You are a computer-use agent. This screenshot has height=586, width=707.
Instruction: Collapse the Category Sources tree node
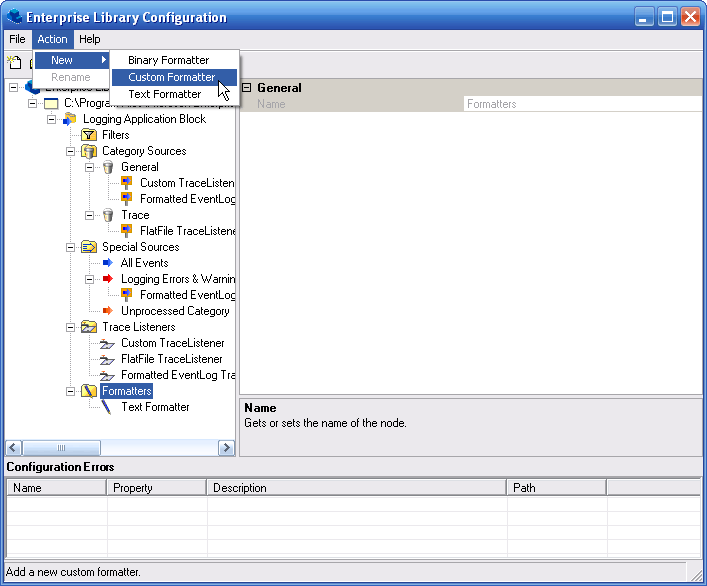coord(71,151)
